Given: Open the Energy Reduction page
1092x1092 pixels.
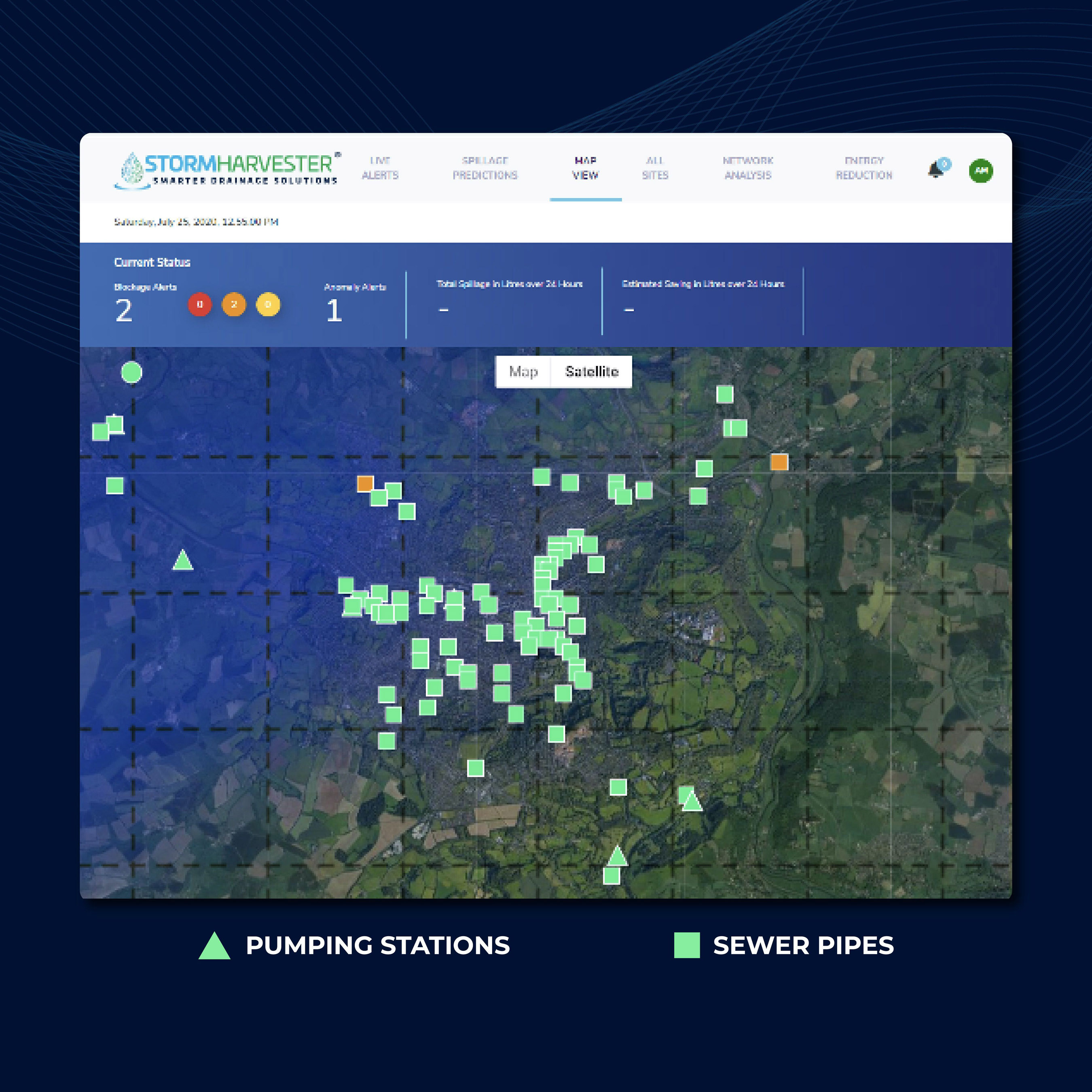Looking at the screenshot, I should (863, 168).
